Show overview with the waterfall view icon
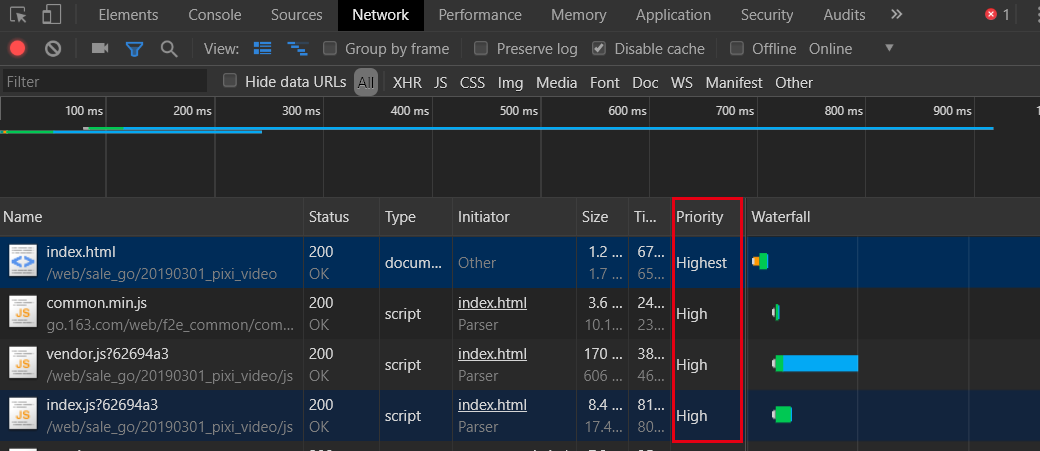 click(296, 48)
